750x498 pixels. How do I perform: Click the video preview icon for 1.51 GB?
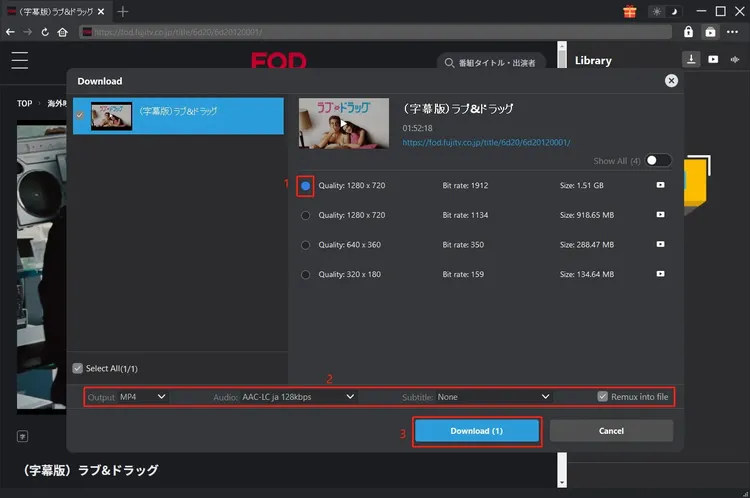[x=660, y=186]
